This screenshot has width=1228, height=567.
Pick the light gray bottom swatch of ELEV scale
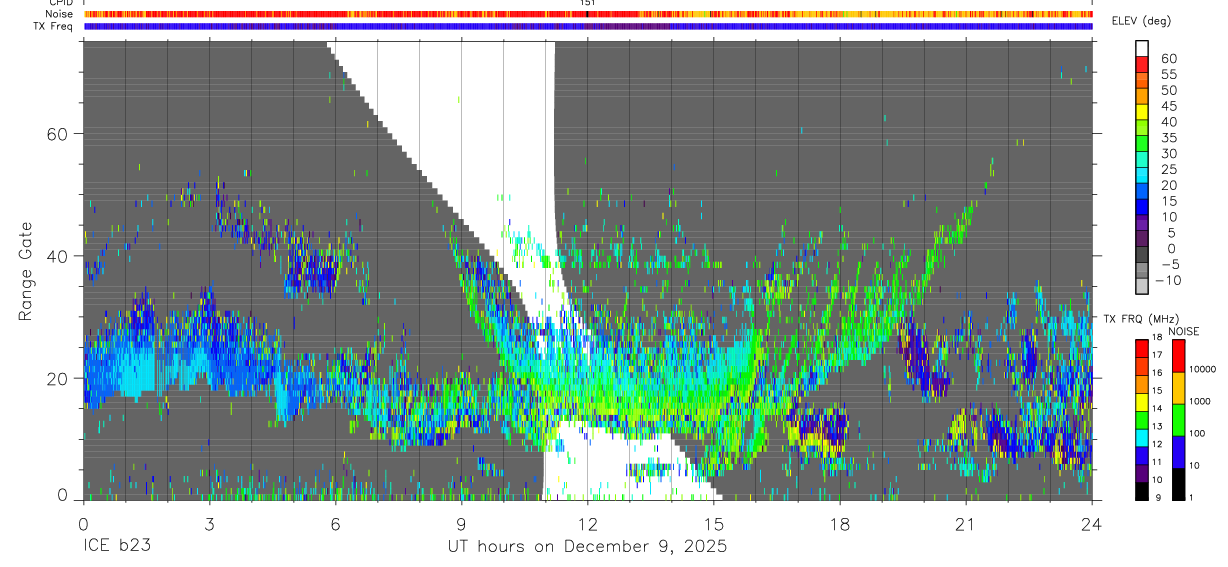pos(1142,286)
